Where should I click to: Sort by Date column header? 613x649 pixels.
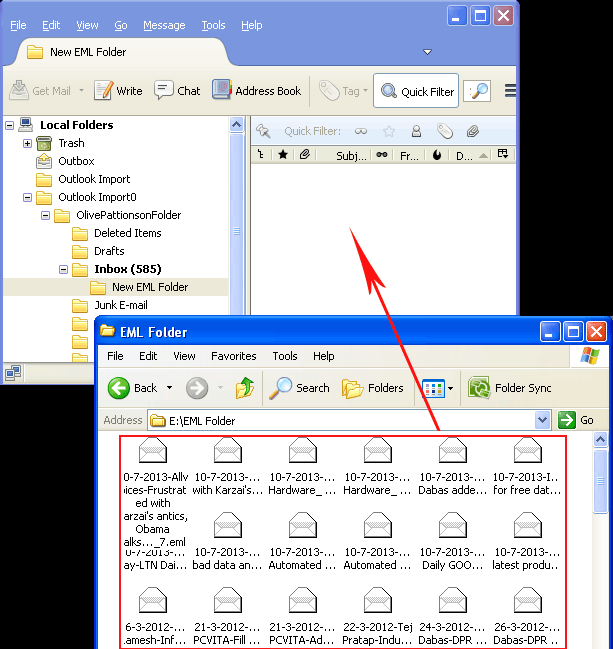tap(470, 155)
